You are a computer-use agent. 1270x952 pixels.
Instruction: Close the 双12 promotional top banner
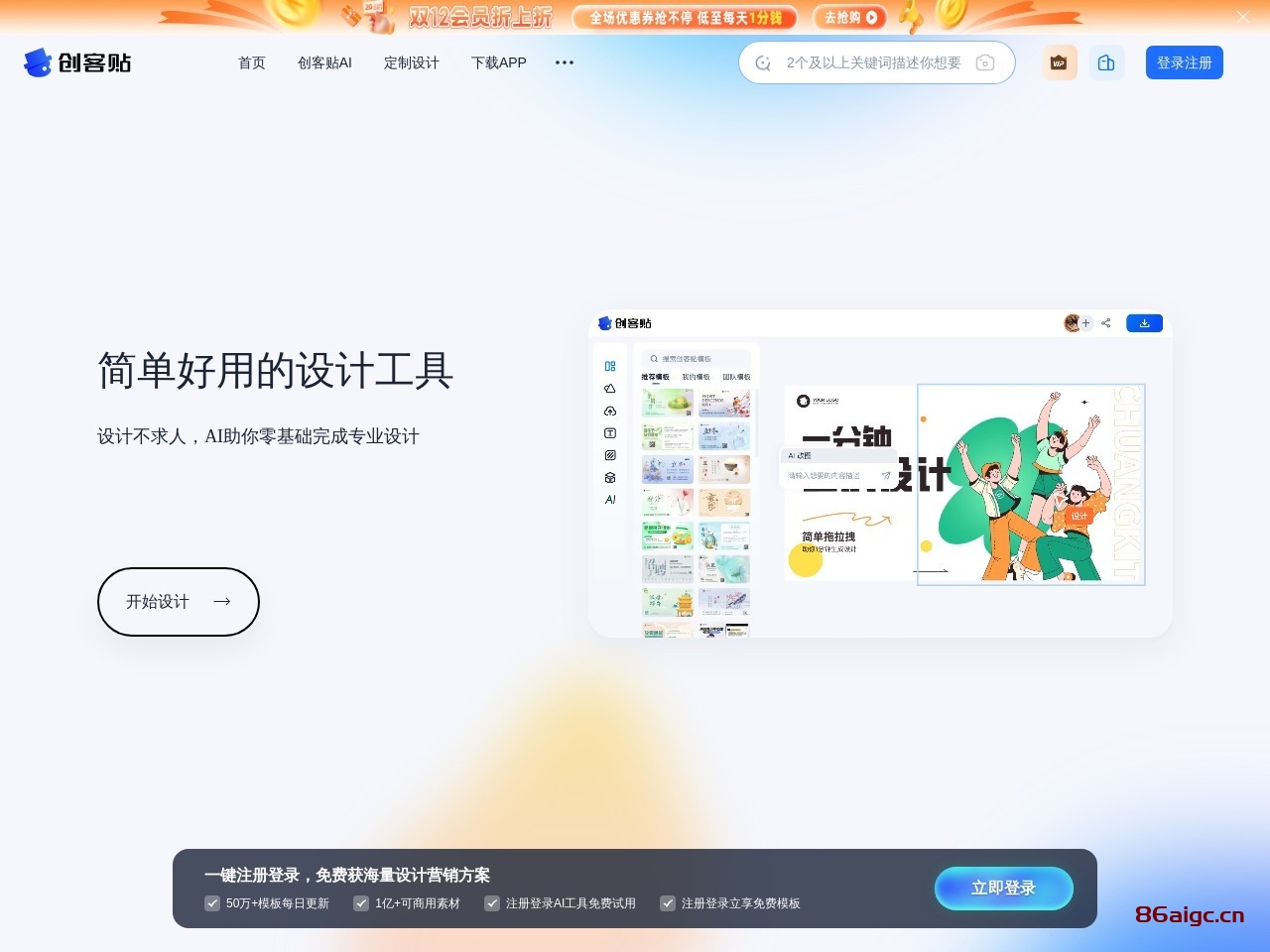1243,17
